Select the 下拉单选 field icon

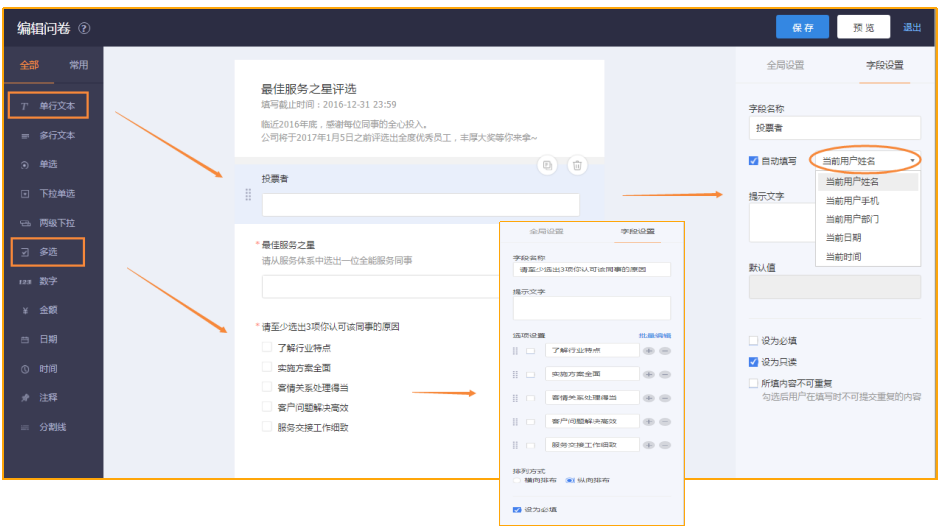click(25, 194)
